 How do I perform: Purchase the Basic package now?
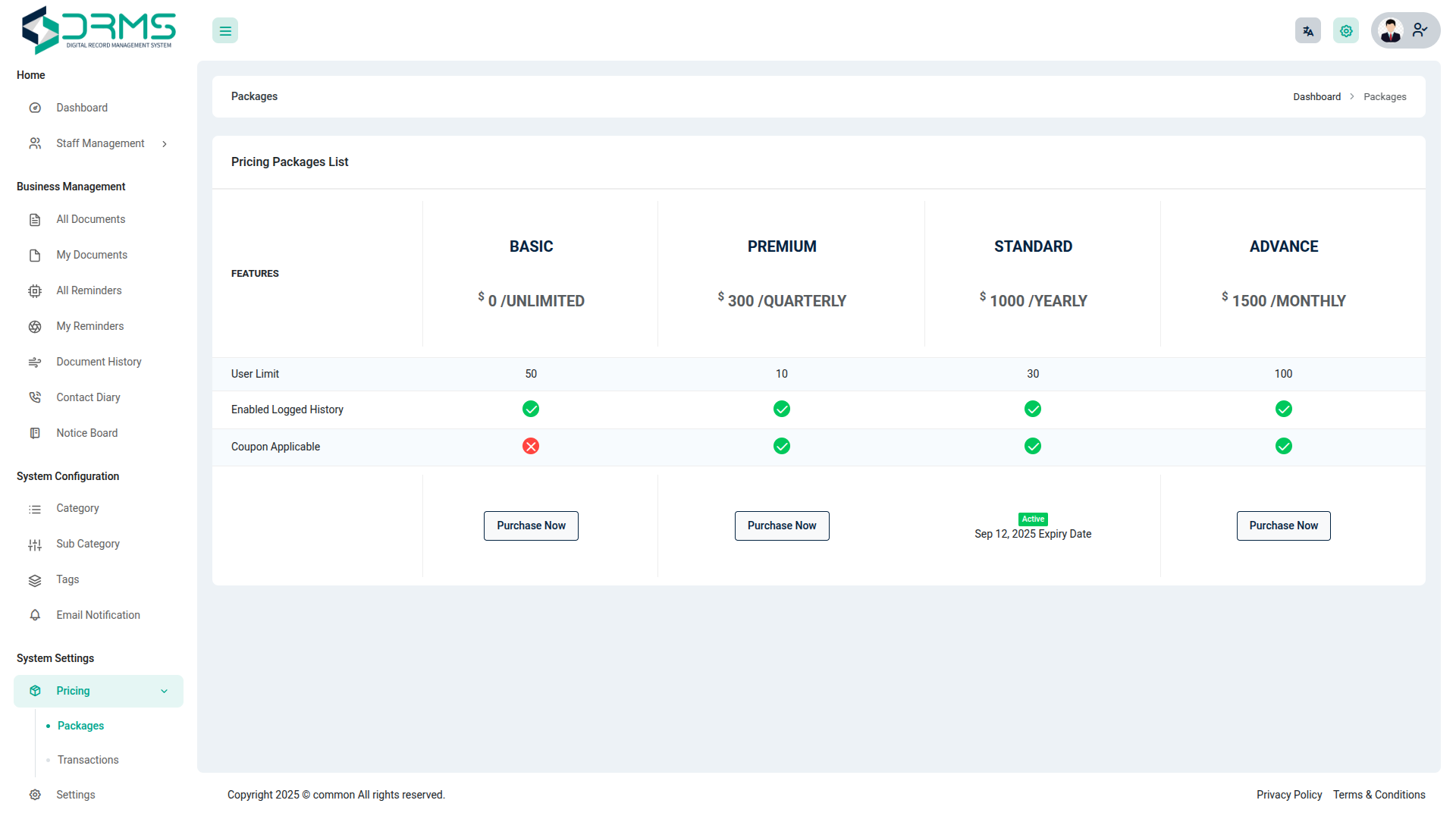pyautogui.click(x=531, y=526)
